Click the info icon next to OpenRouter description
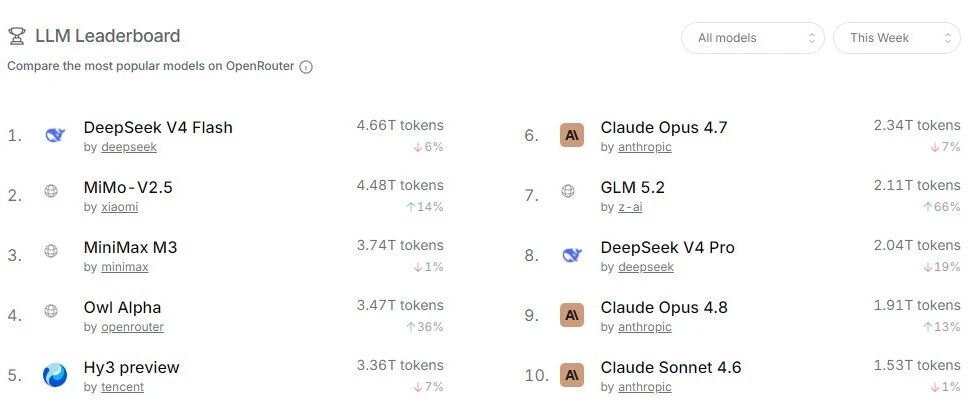This screenshot has height=414, width=973. tap(306, 67)
